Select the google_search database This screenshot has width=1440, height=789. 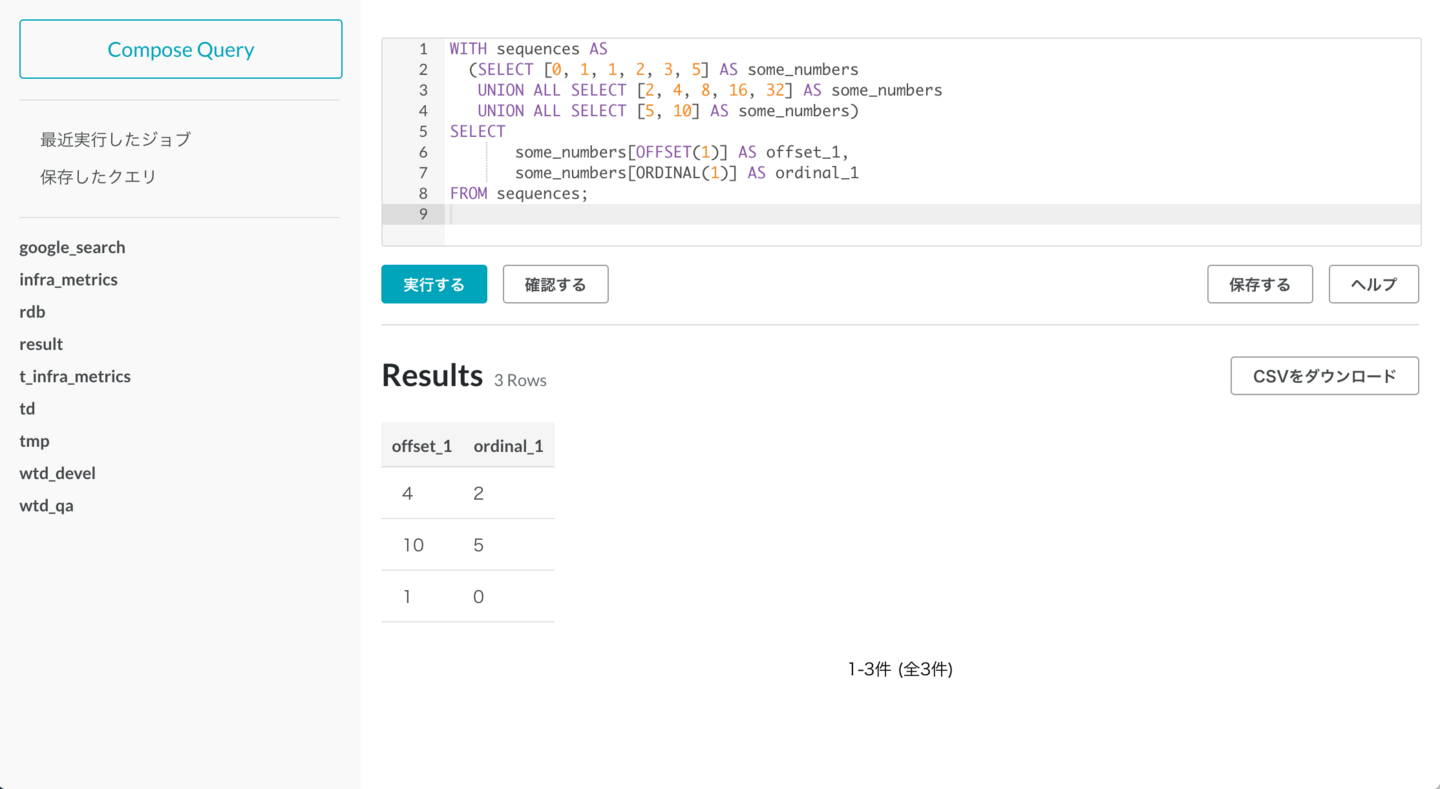72,247
